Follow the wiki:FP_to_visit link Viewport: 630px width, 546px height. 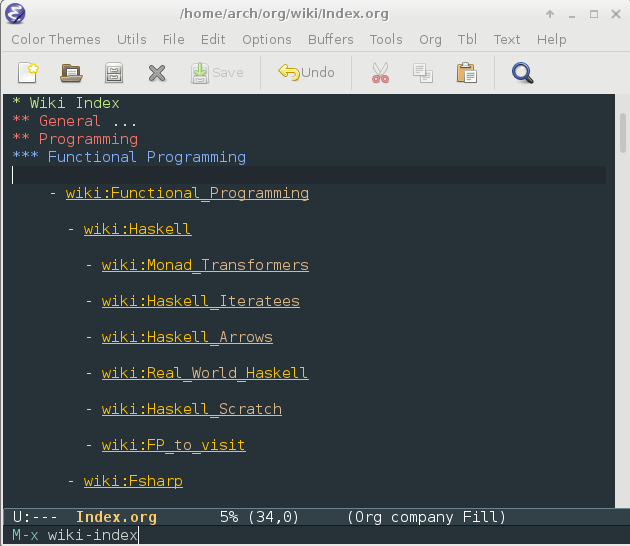174,445
